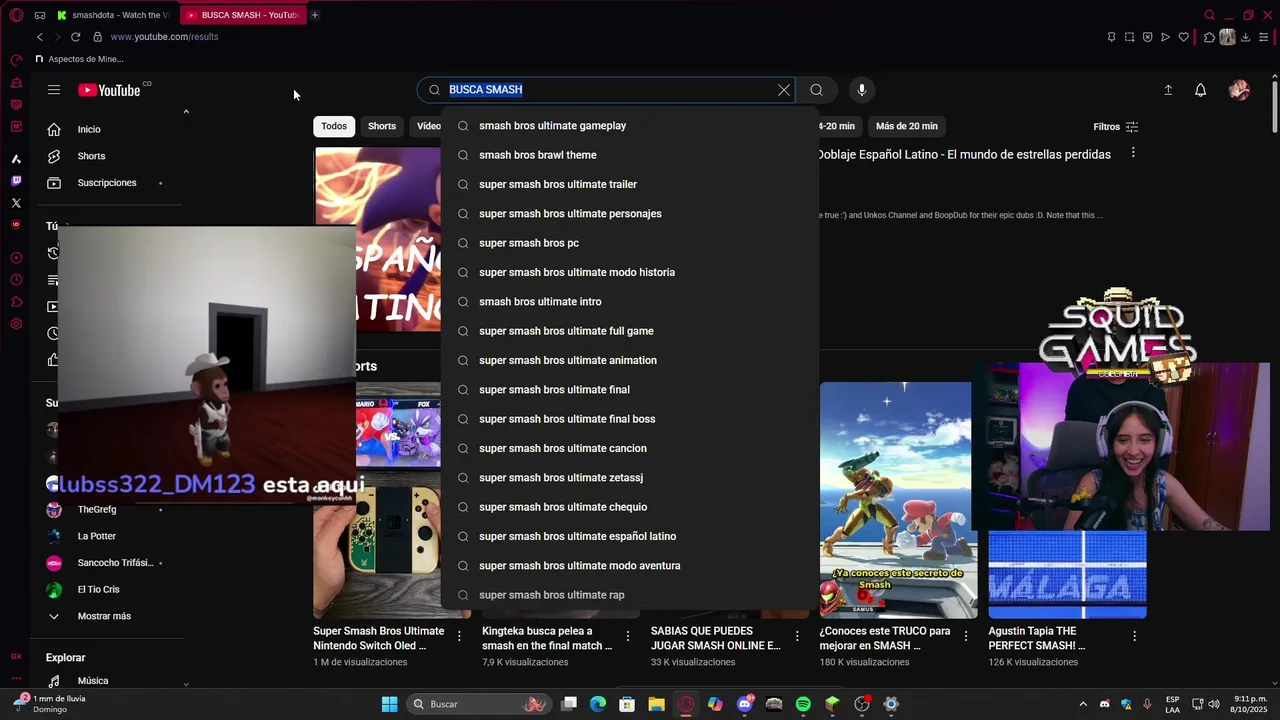Click the pin icon in address bar
The height and width of the screenshot is (720, 1280).
(x=1111, y=37)
